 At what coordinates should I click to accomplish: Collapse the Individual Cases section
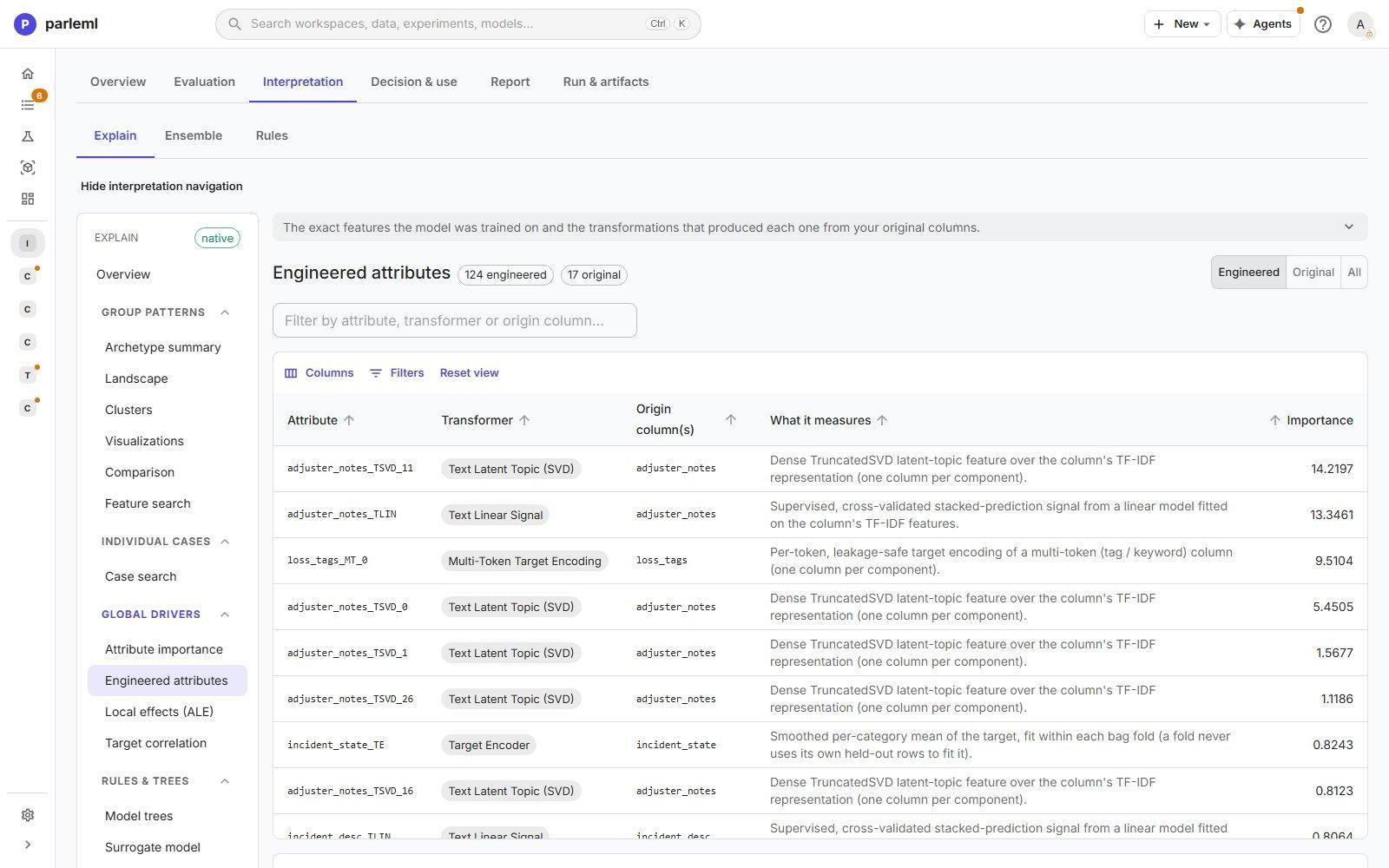(x=225, y=542)
